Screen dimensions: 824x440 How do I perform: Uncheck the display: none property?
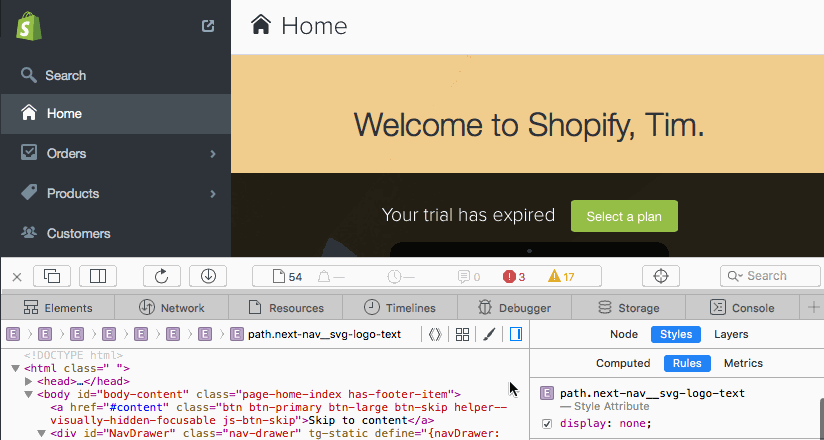click(547, 424)
